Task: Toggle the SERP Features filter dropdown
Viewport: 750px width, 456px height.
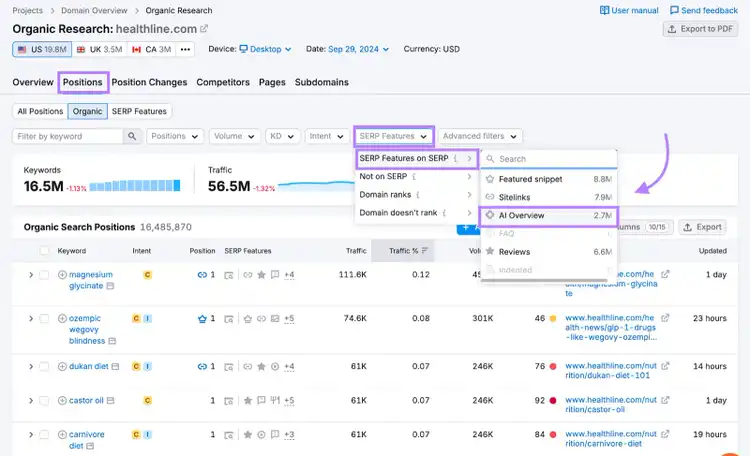Action: click(x=394, y=136)
